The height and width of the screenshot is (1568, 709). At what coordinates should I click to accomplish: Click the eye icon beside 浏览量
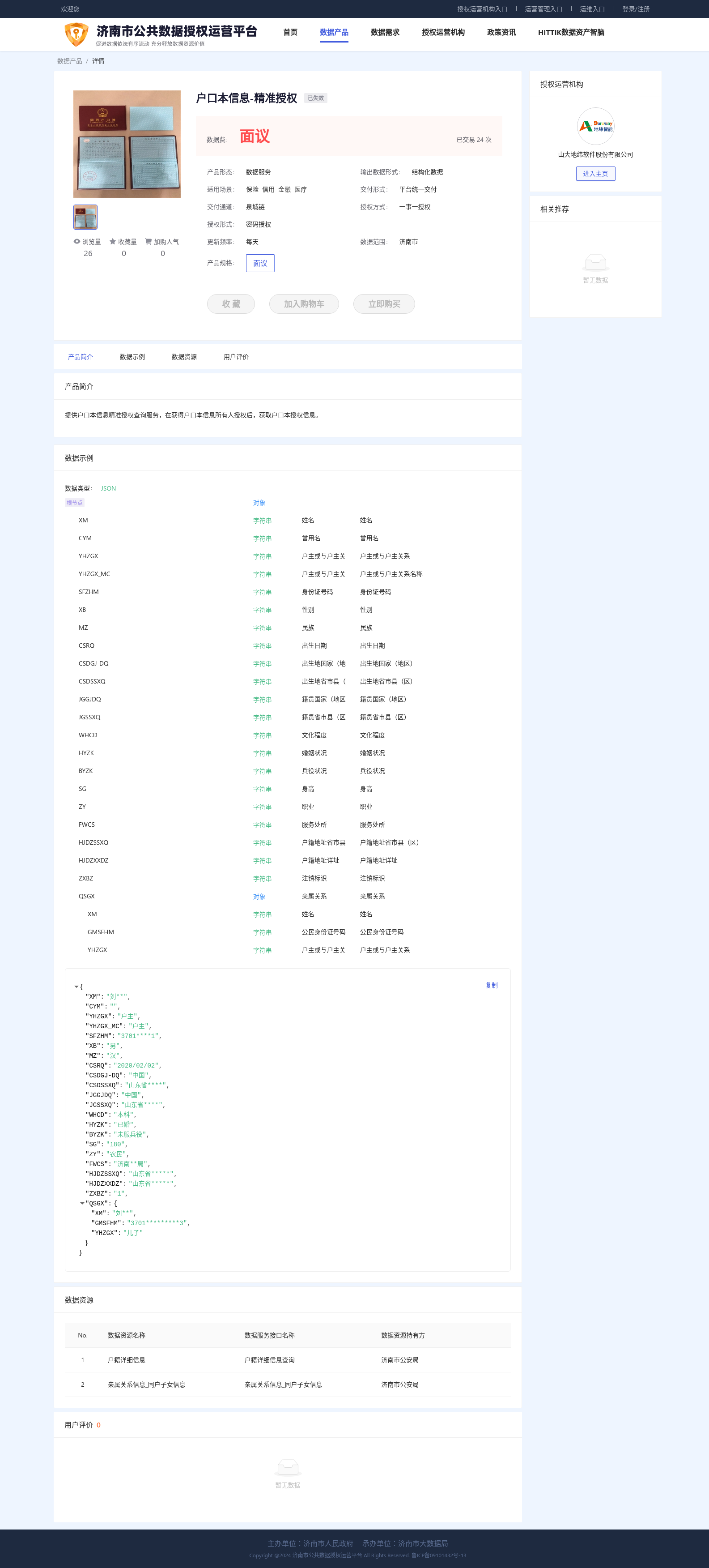(76, 242)
